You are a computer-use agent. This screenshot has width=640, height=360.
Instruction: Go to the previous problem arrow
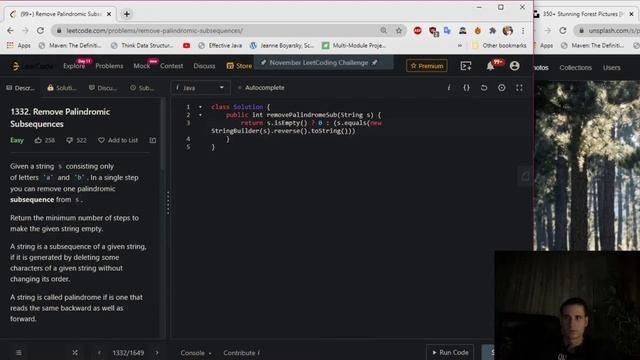coord(99,353)
